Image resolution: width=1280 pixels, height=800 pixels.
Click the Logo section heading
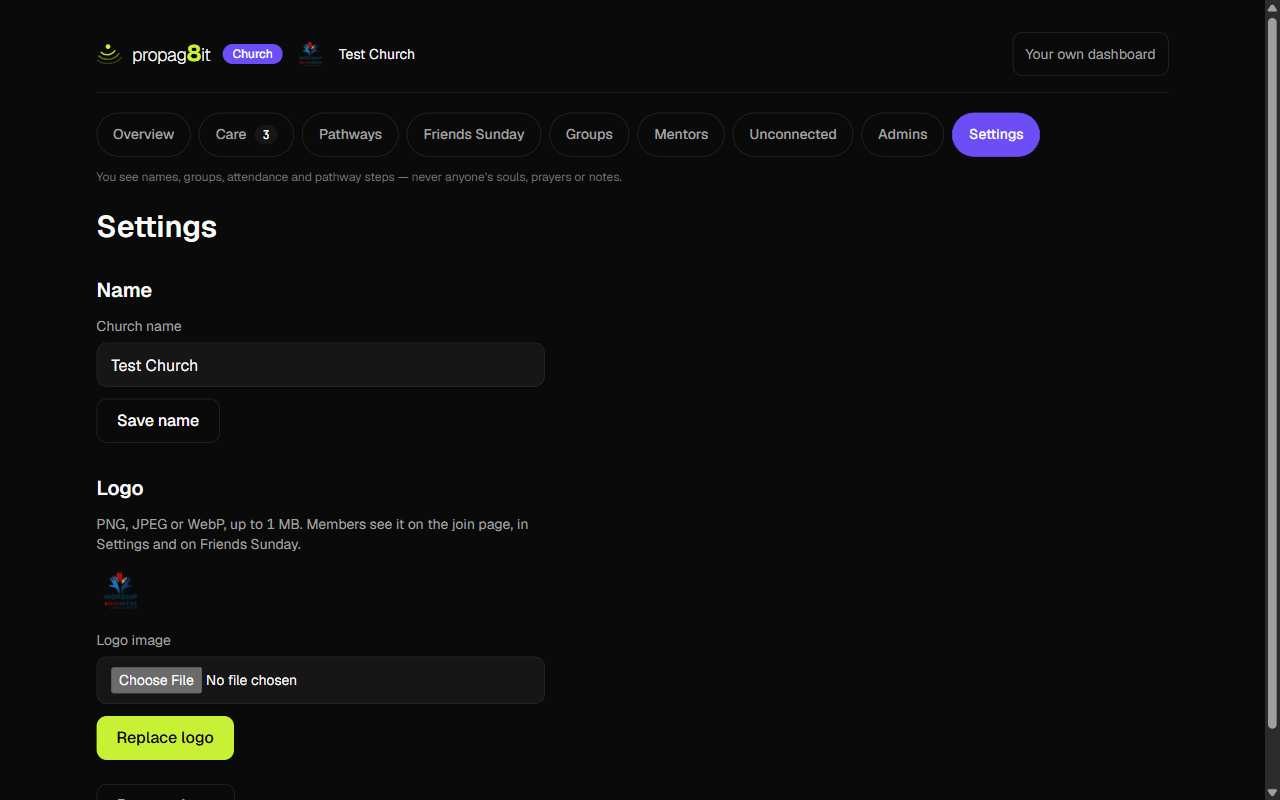coord(120,488)
